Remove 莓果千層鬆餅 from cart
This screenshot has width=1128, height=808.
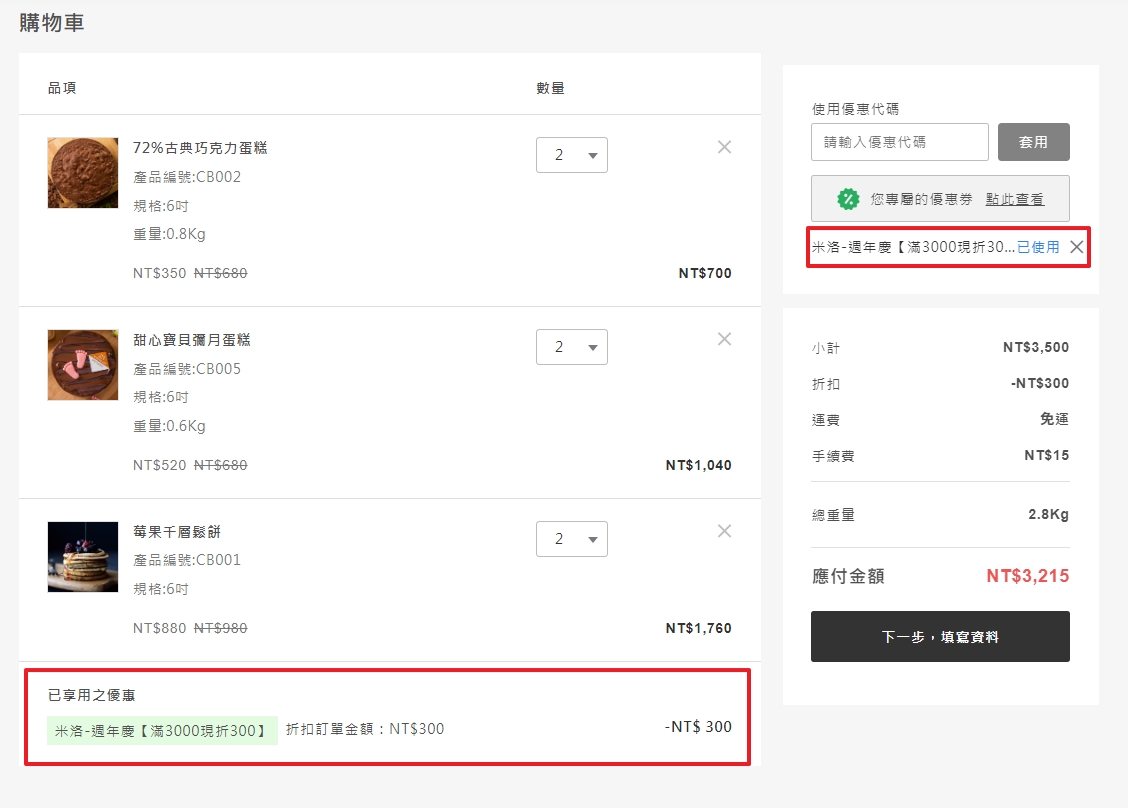tap(724, 531)
